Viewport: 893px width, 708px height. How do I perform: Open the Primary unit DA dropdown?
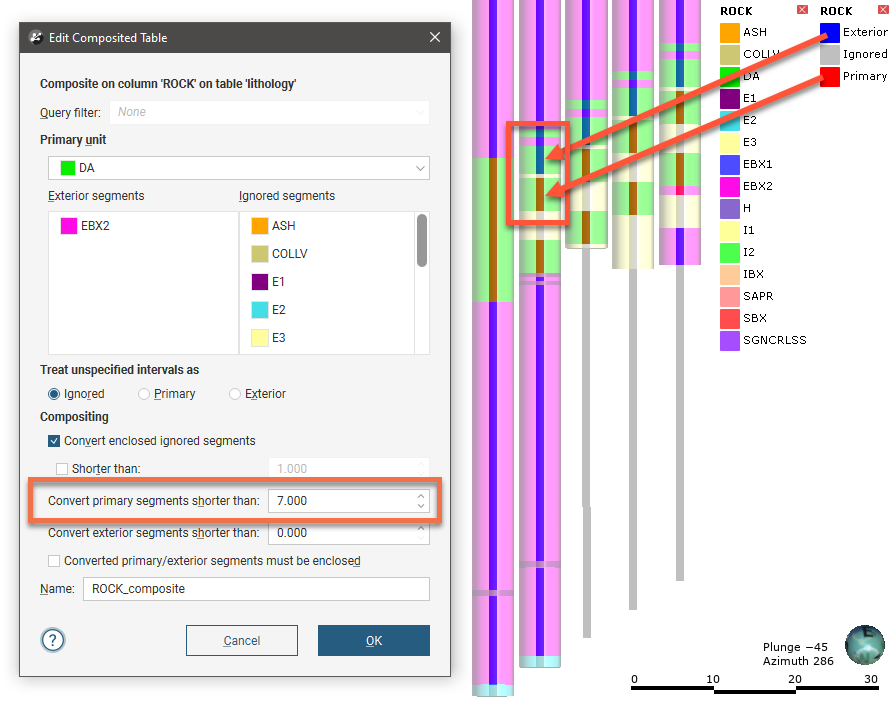[239, 168]
